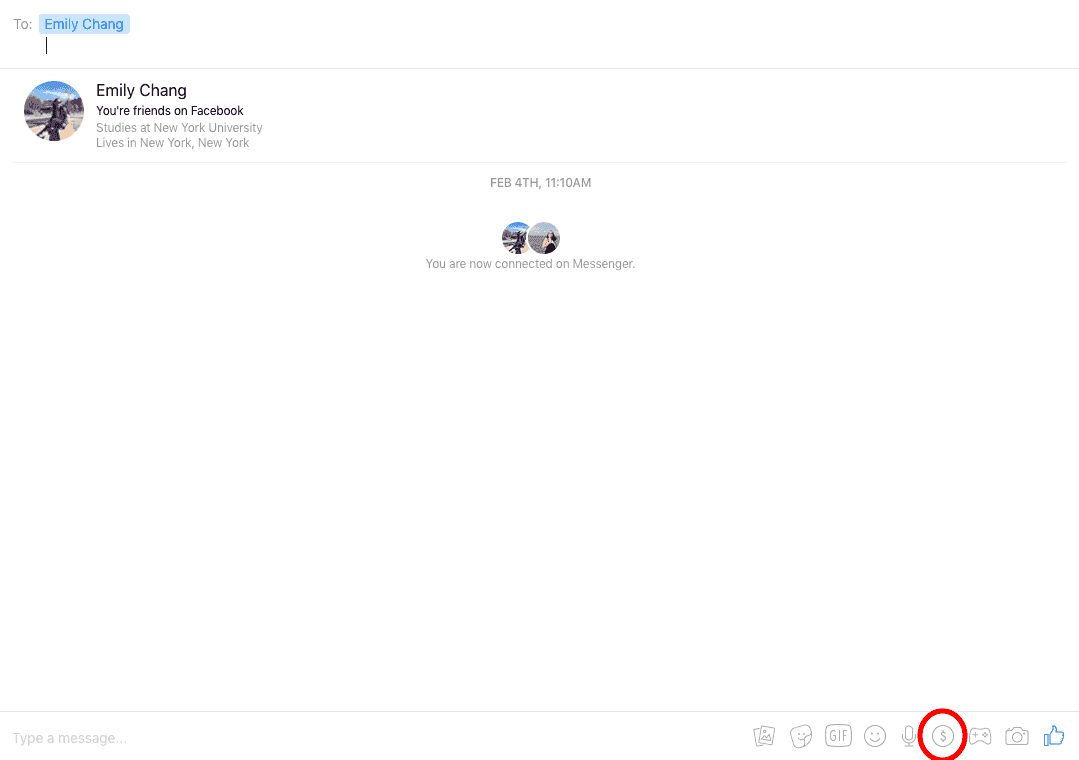Open the emoji smiley picker
This screenshot has height=760, width=1079.
coord(875,737)
